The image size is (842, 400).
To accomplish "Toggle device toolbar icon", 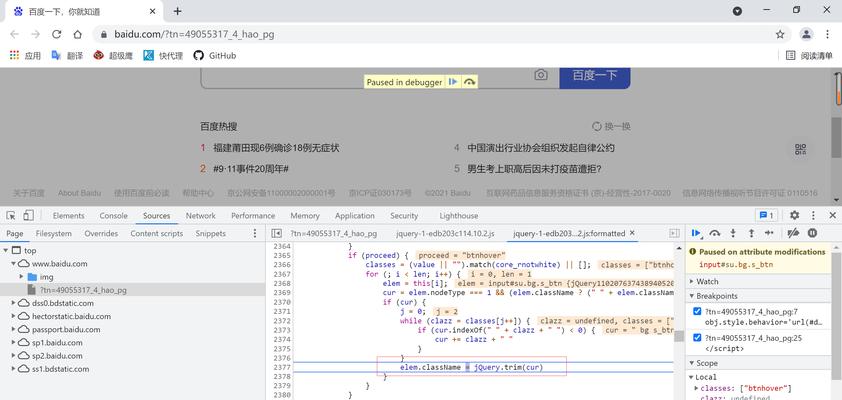I will coord(28,215).
